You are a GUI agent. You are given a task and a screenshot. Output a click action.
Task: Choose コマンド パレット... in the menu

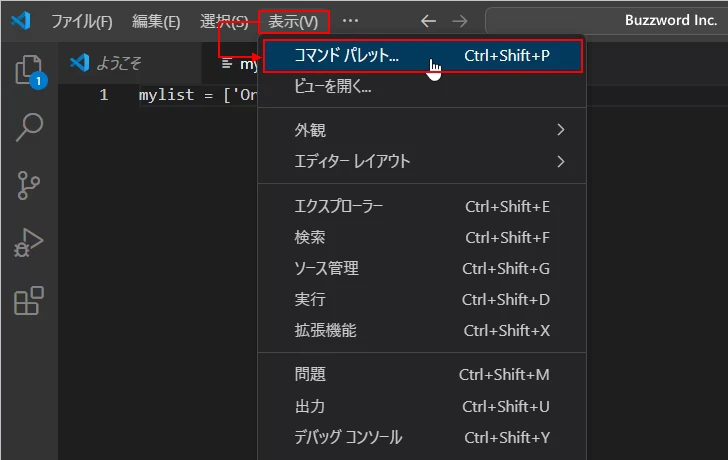pos(422,56)
